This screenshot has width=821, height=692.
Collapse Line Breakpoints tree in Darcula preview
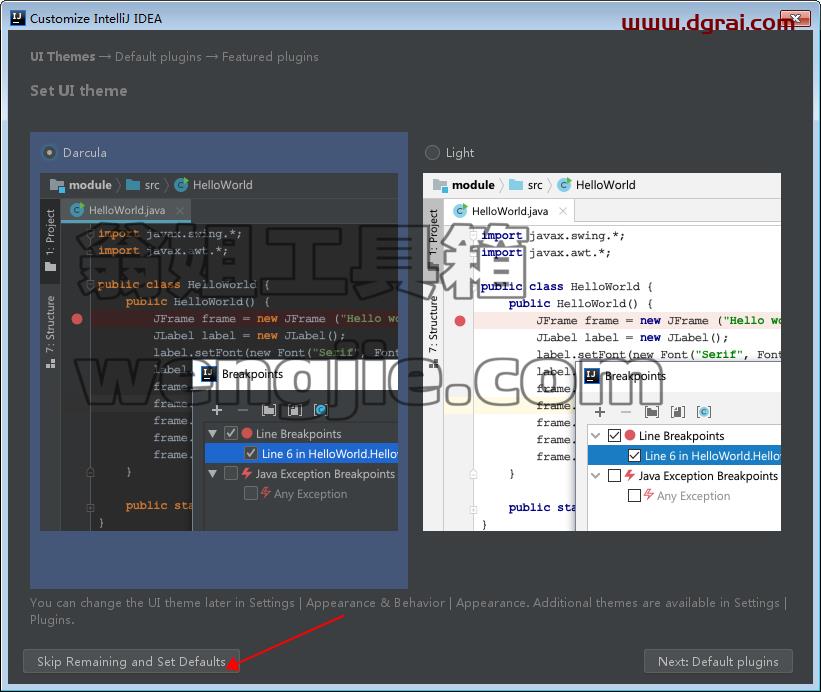click(213, 433)
